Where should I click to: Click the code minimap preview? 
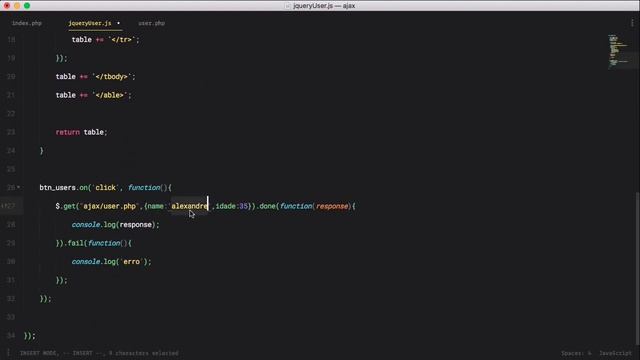619,51
